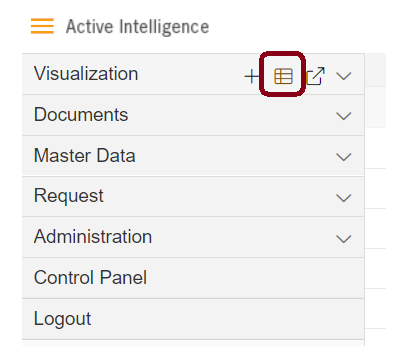Click the blank menu row below Logout

[193, 343]
